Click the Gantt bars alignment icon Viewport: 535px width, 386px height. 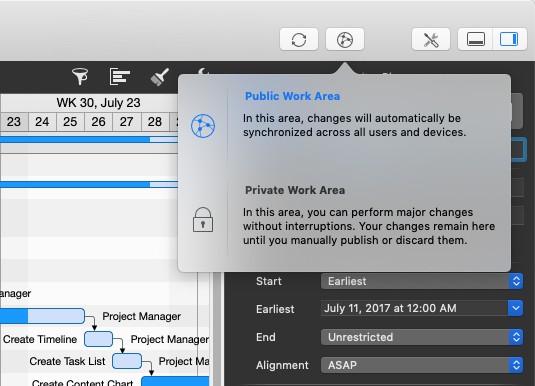[119, 76]
